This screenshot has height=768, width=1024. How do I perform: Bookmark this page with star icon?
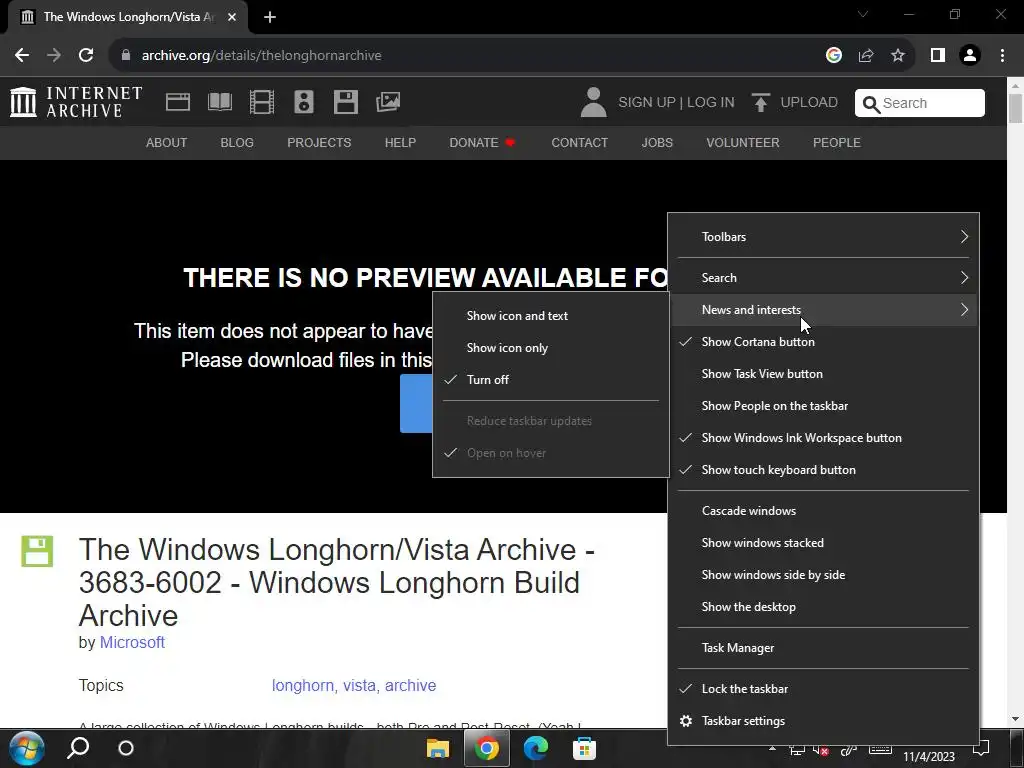[898, 56]
